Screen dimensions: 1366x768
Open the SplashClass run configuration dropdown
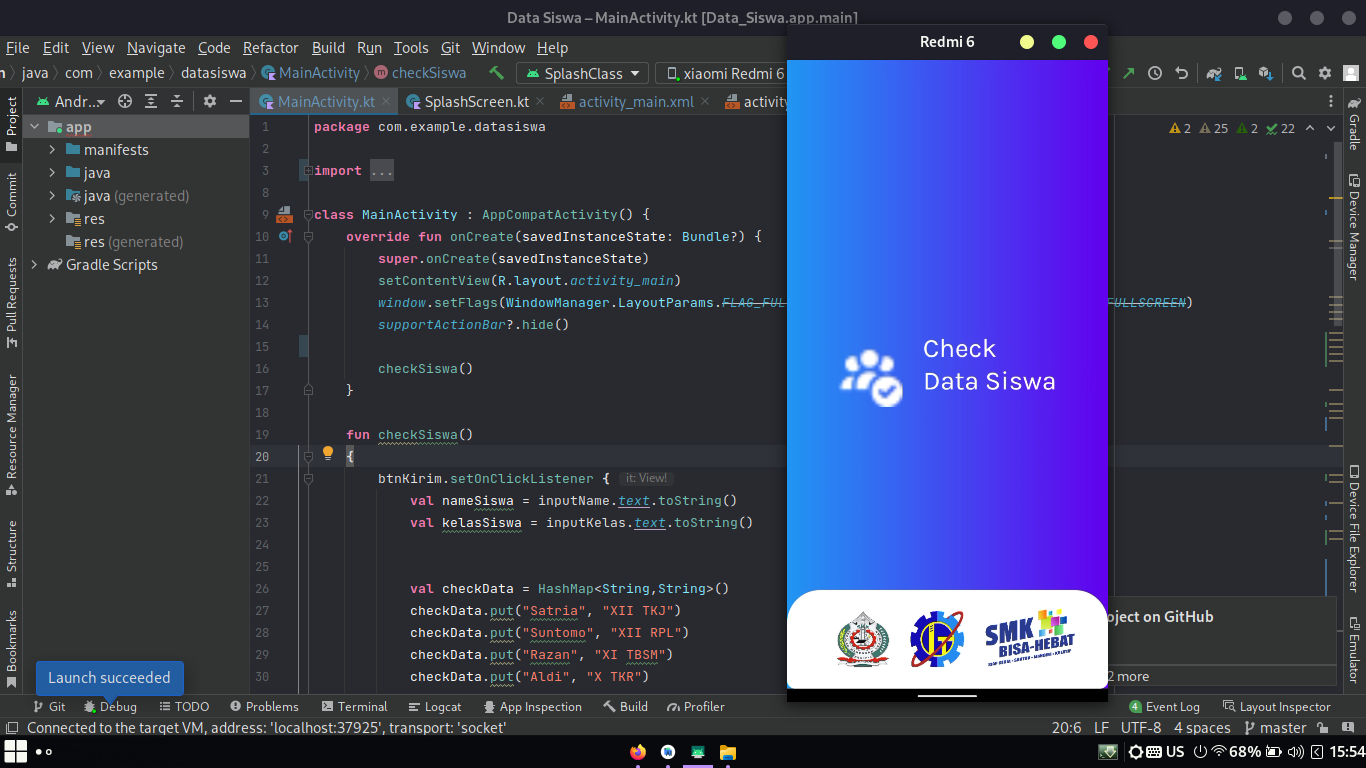[x=581, y=73]
